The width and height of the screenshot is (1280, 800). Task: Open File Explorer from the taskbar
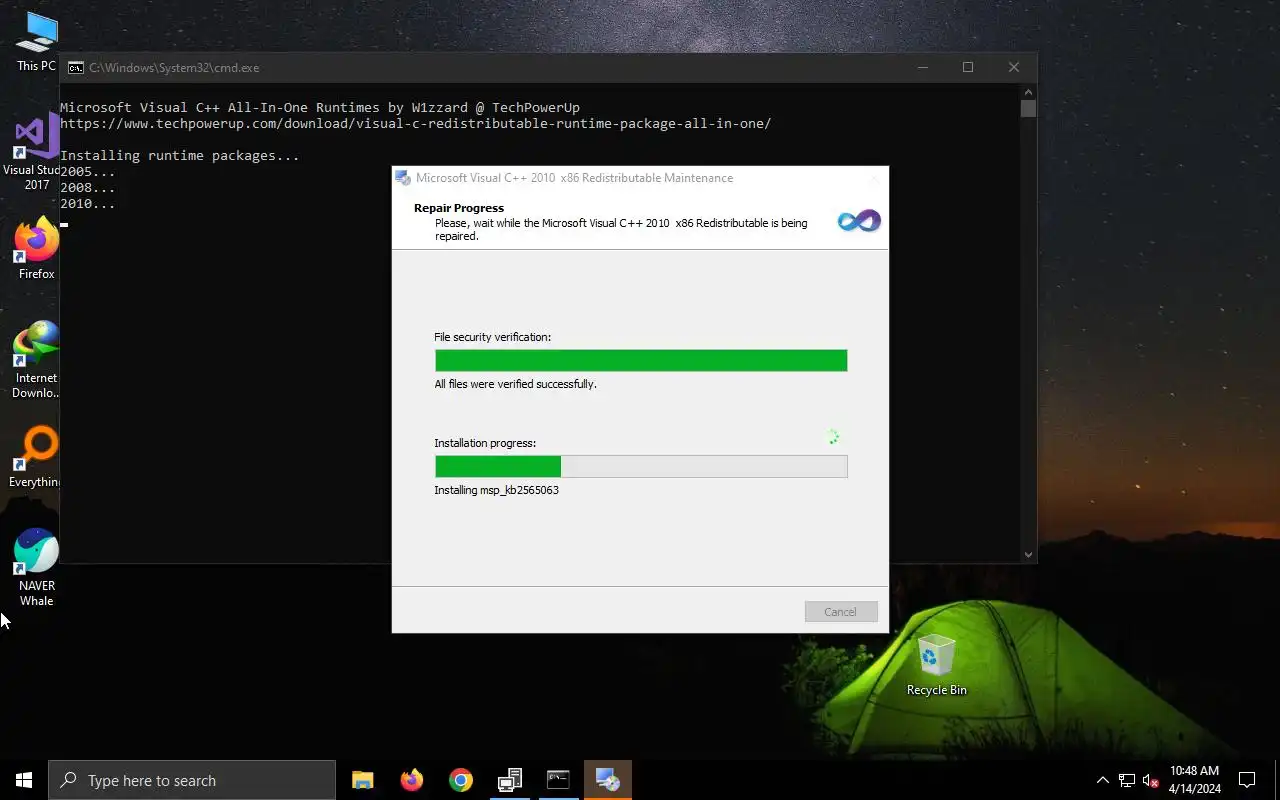tap(362, 780)
